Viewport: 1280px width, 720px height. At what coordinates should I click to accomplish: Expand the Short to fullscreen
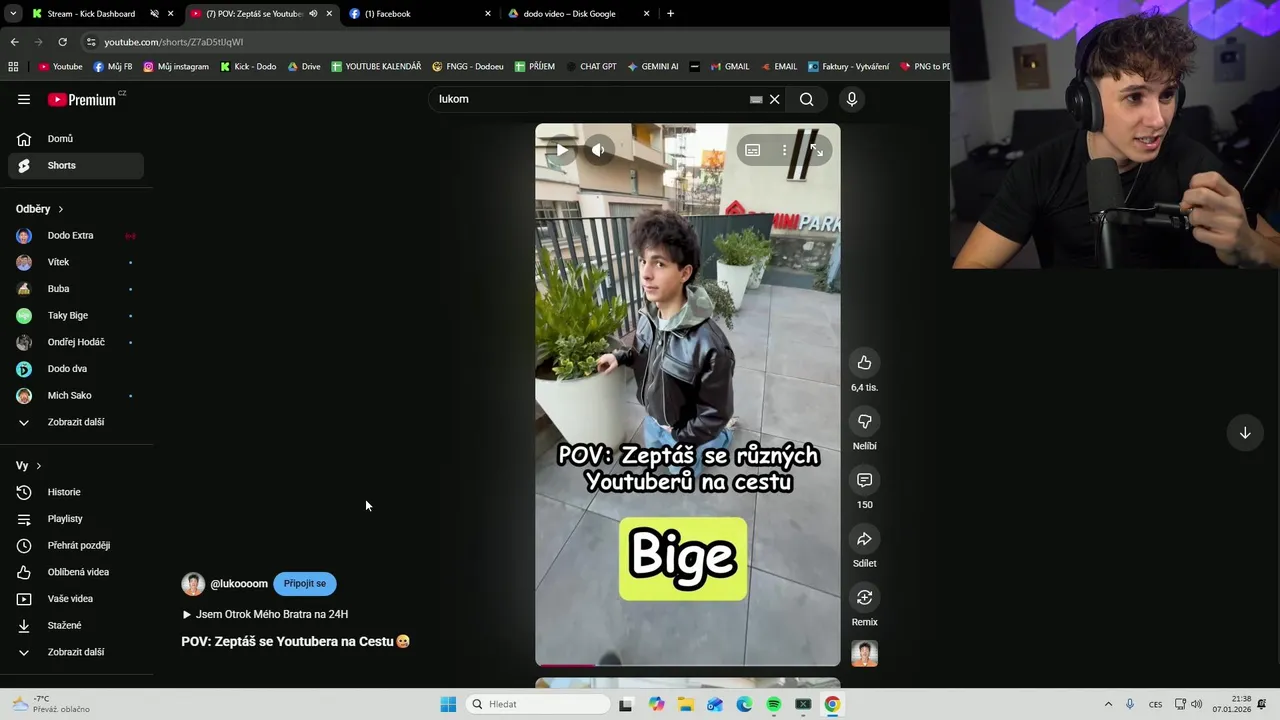click(817, 150)
